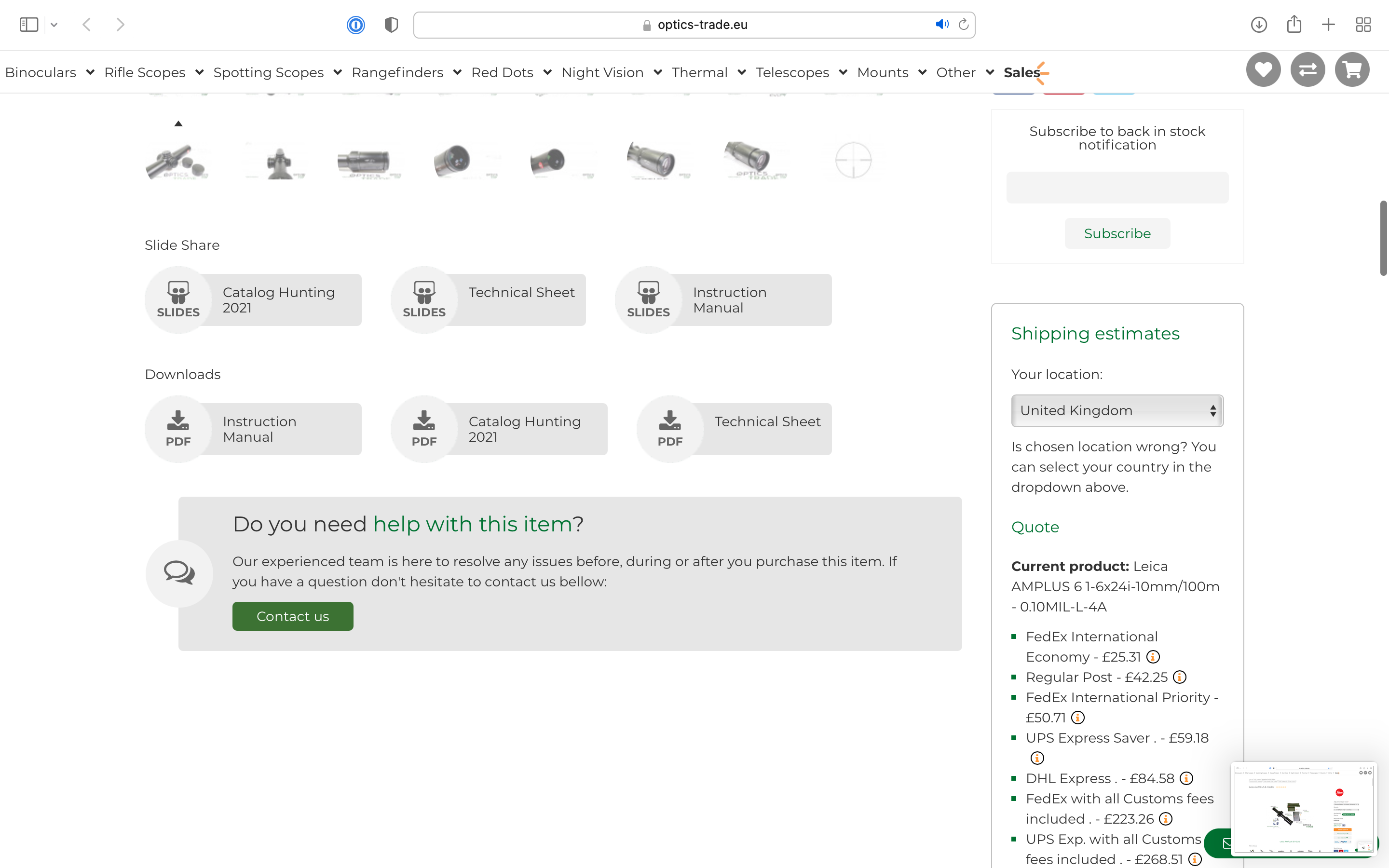Screen dimensions: 1389x868
Task: Click the page vertical scrollbar
Action: coord(1384,238)
